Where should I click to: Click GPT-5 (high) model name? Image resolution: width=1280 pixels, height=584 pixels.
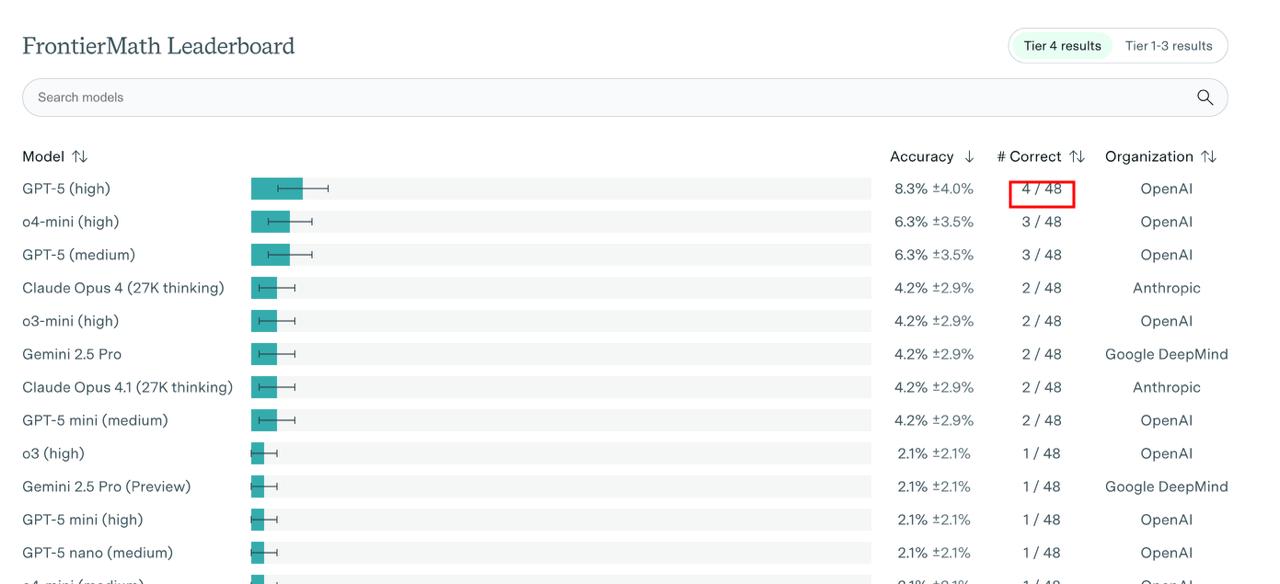tap(66, 189)
